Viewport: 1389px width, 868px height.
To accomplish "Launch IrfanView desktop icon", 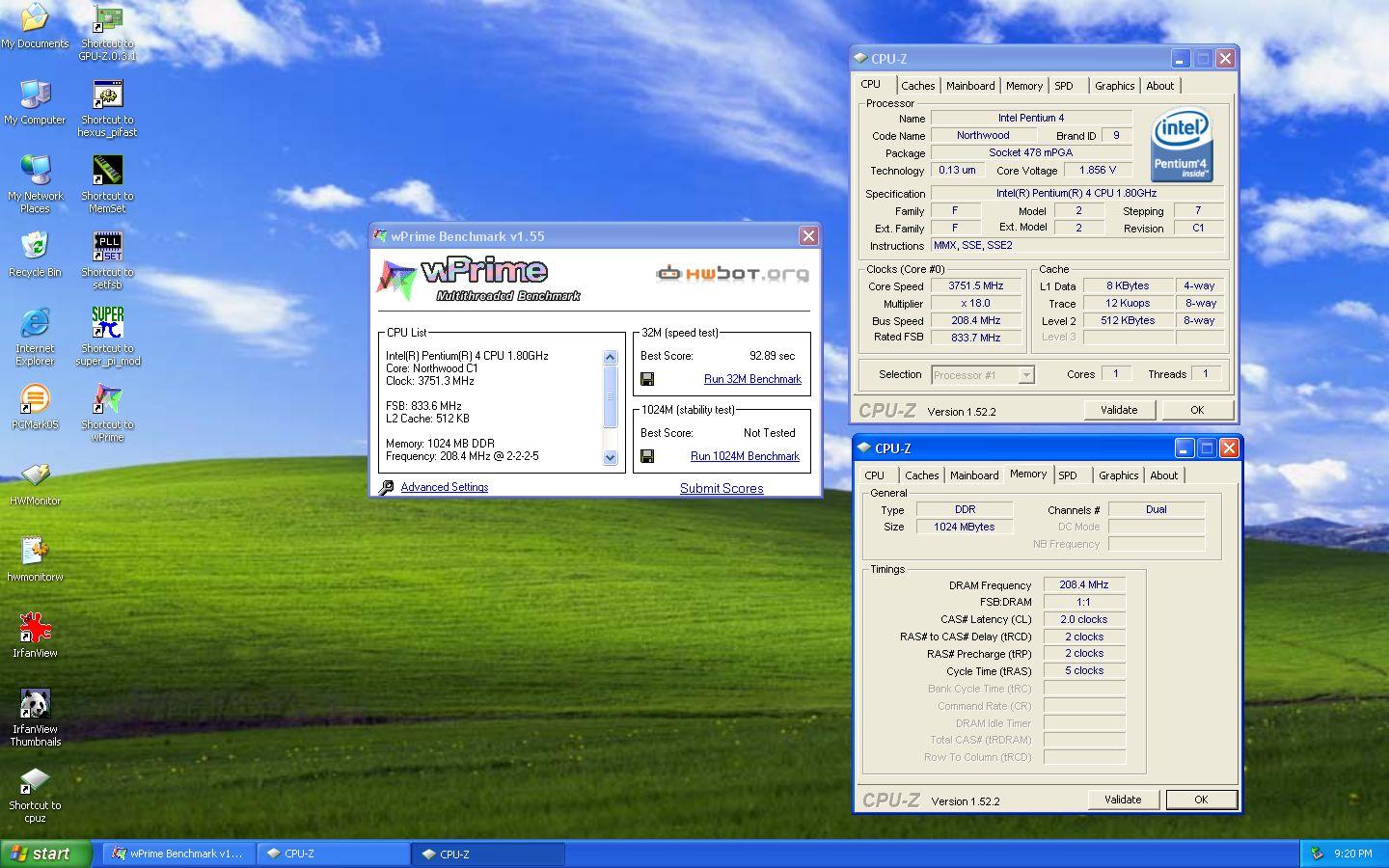I will point(35,628).
